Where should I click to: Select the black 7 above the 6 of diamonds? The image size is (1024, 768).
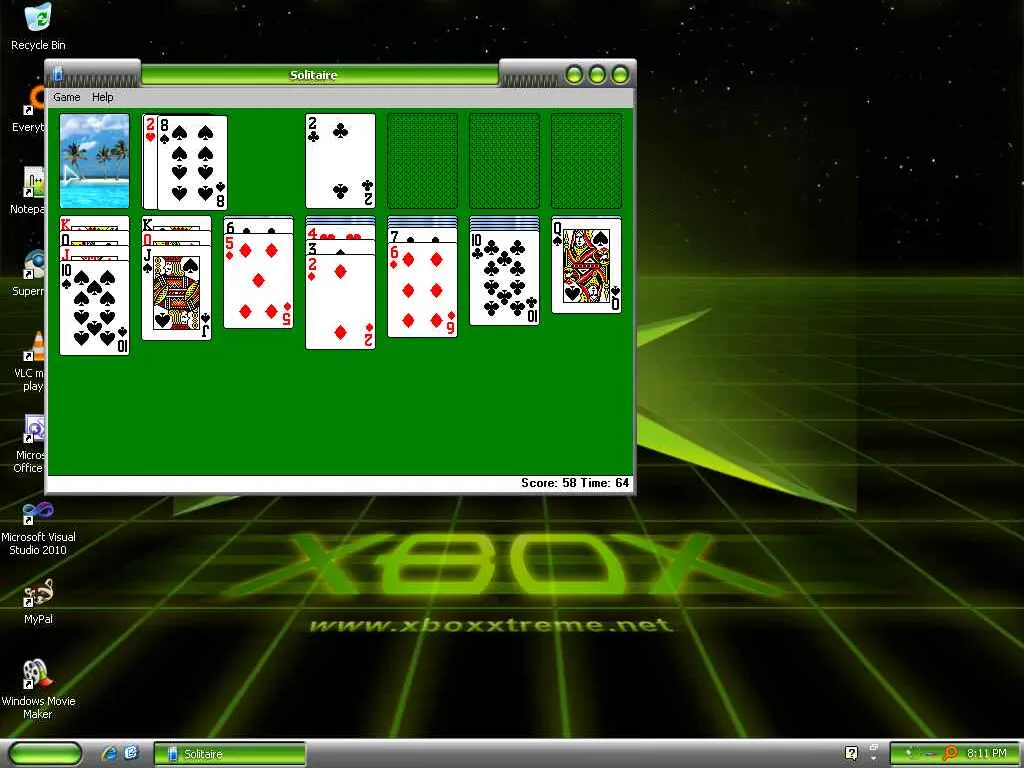click(423, 236)
